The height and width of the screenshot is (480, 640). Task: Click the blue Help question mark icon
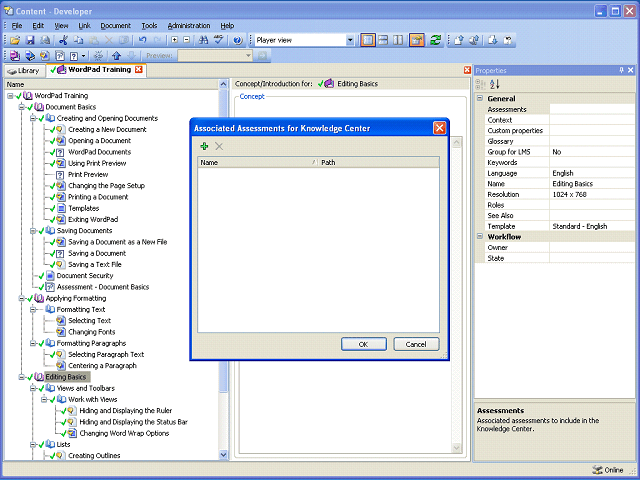click(238, 40)
